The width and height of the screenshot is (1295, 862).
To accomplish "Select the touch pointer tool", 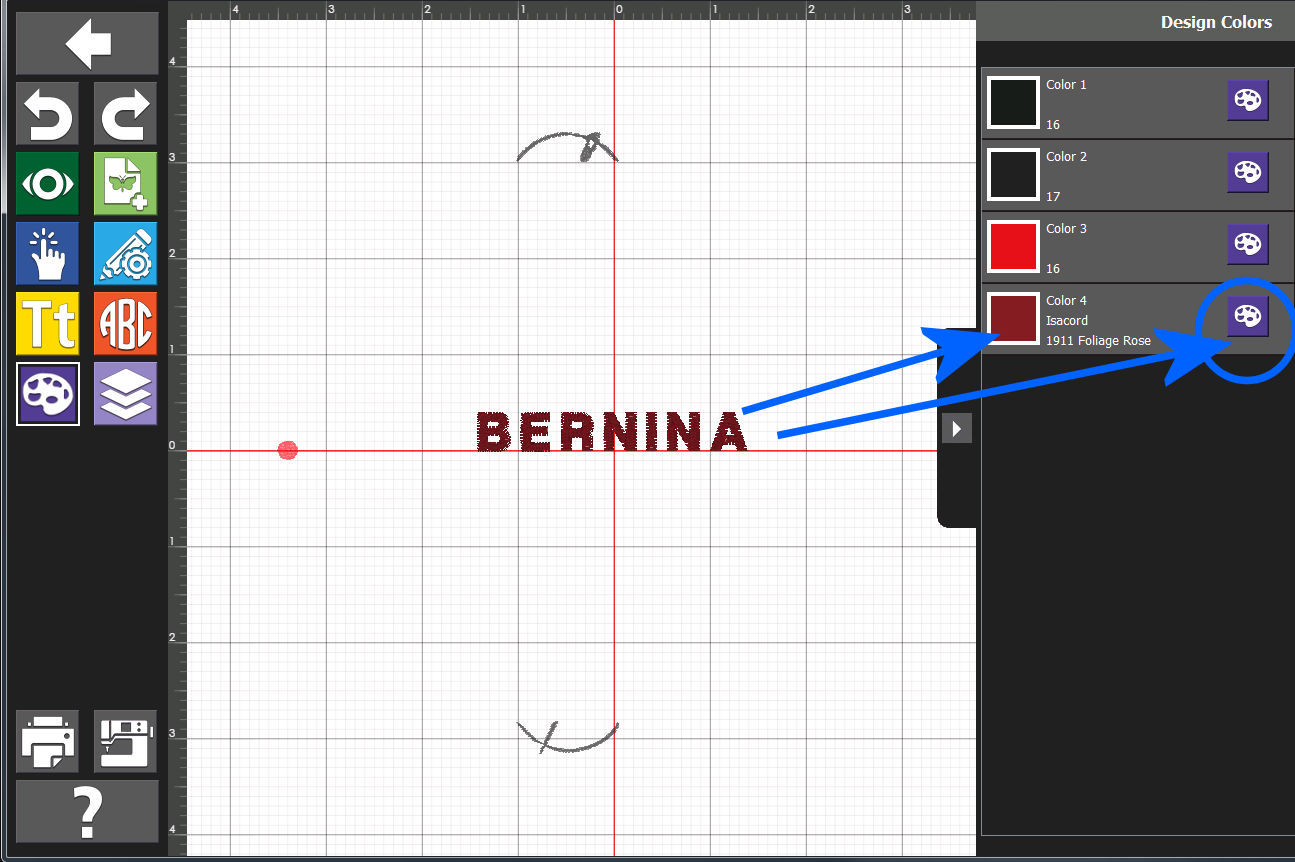I will pos(47,253).
